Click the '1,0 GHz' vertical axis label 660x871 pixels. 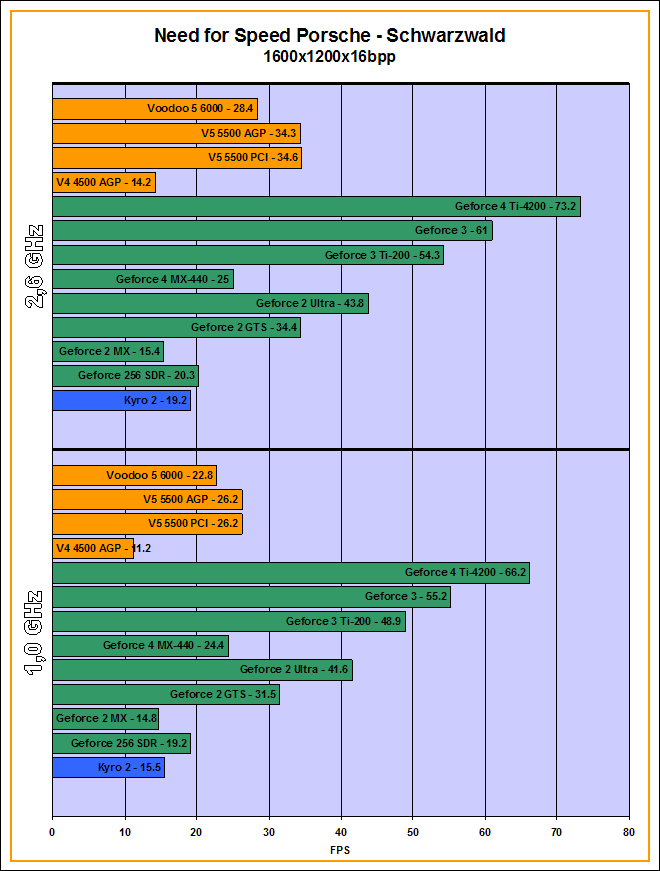(33, 633)
